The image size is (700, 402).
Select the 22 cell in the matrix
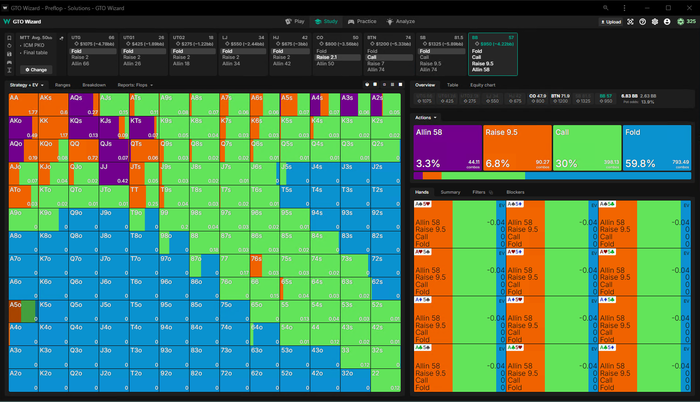pos(386,381)
